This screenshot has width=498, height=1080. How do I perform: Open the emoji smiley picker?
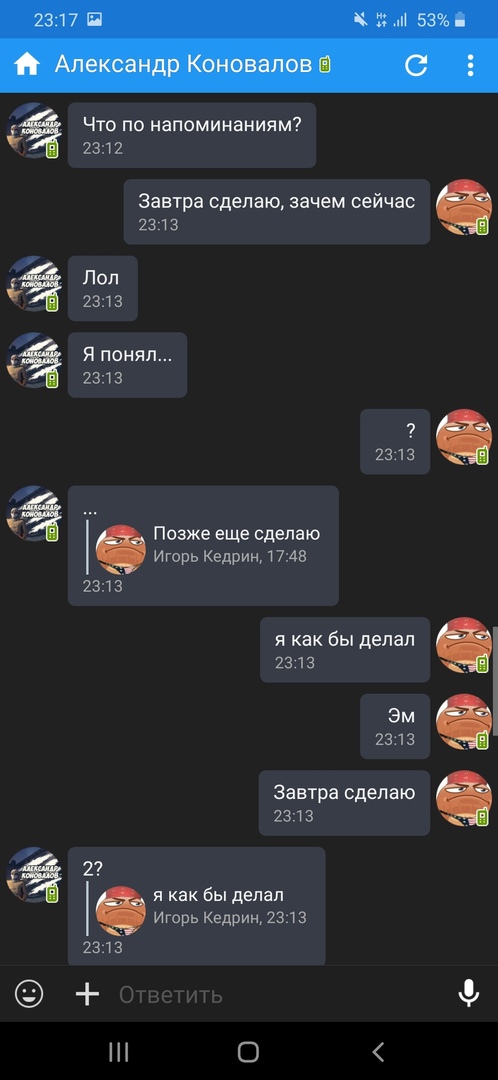click(29, 994)
